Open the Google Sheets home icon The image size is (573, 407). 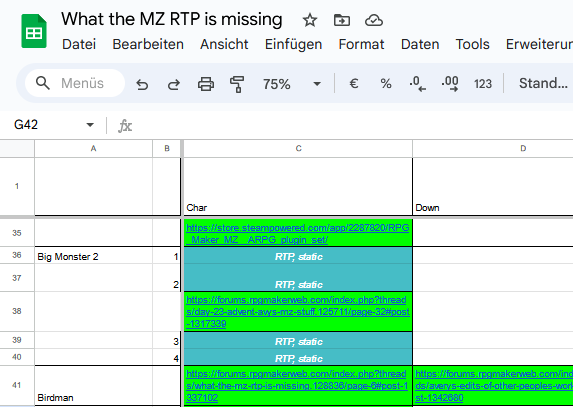34,31
